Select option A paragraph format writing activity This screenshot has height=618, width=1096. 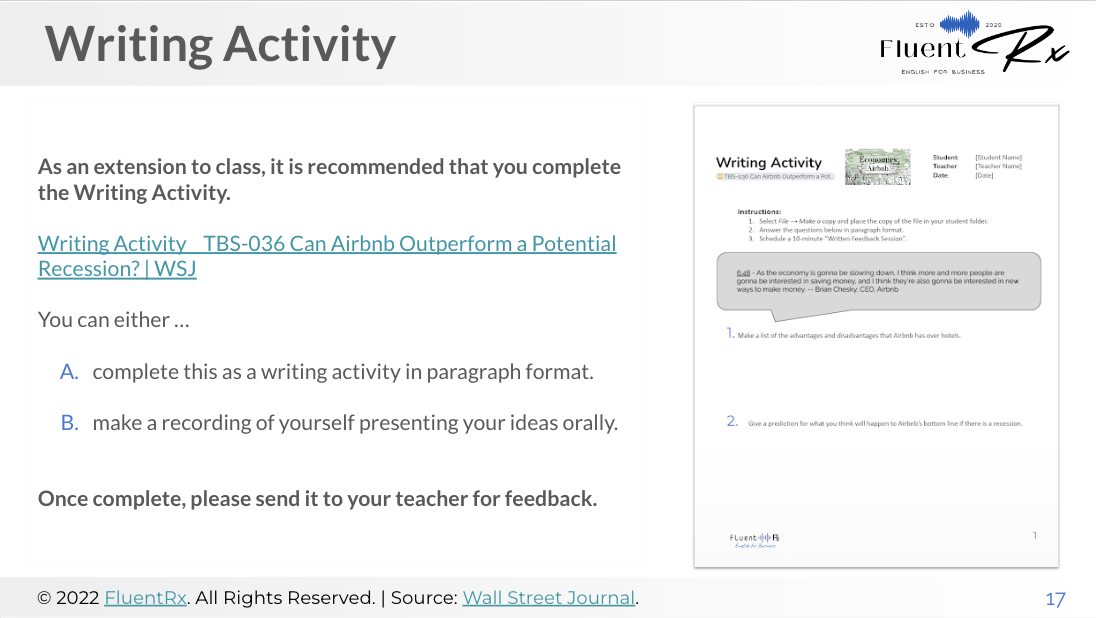click(x=342, y=372)
